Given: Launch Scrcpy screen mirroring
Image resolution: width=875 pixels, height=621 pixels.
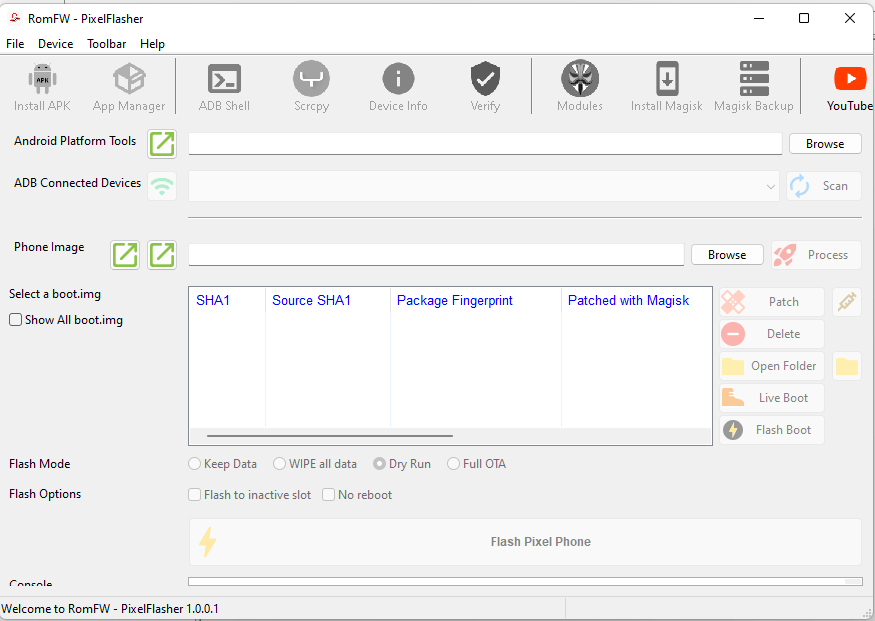Looking at the screenshot, I should tap(311, 86).
